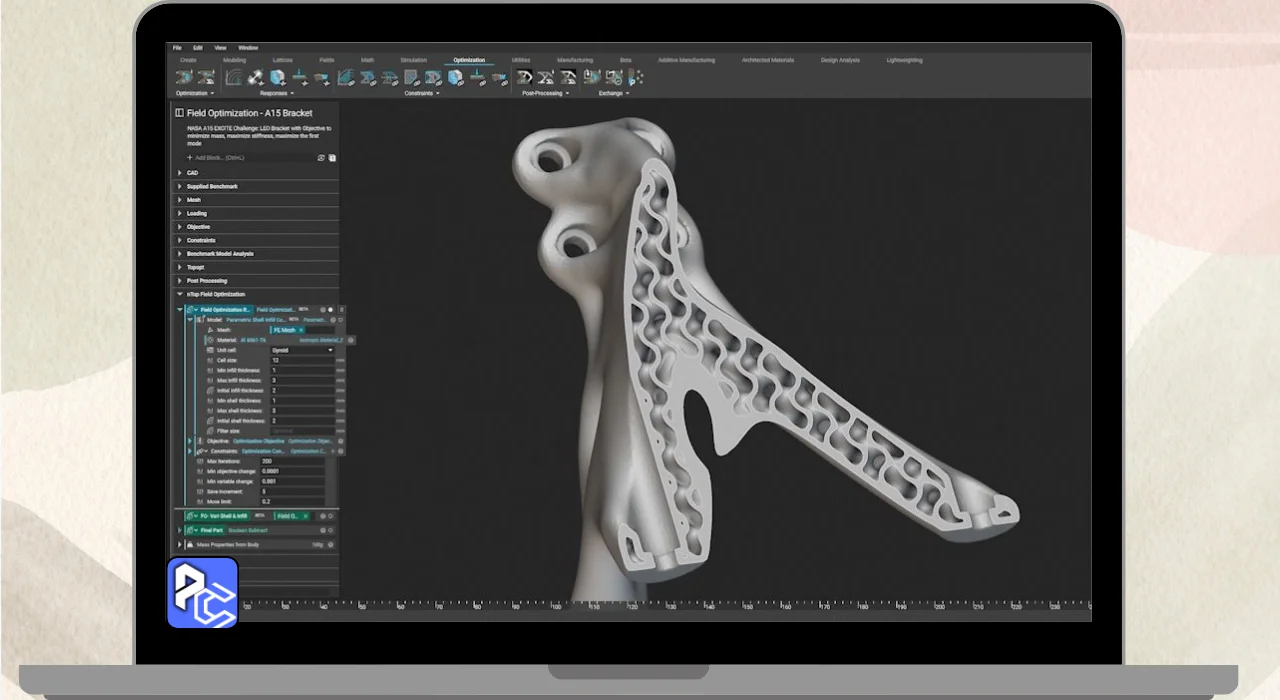
Task: Click the first Responses group icon
Action: (233, 77)
